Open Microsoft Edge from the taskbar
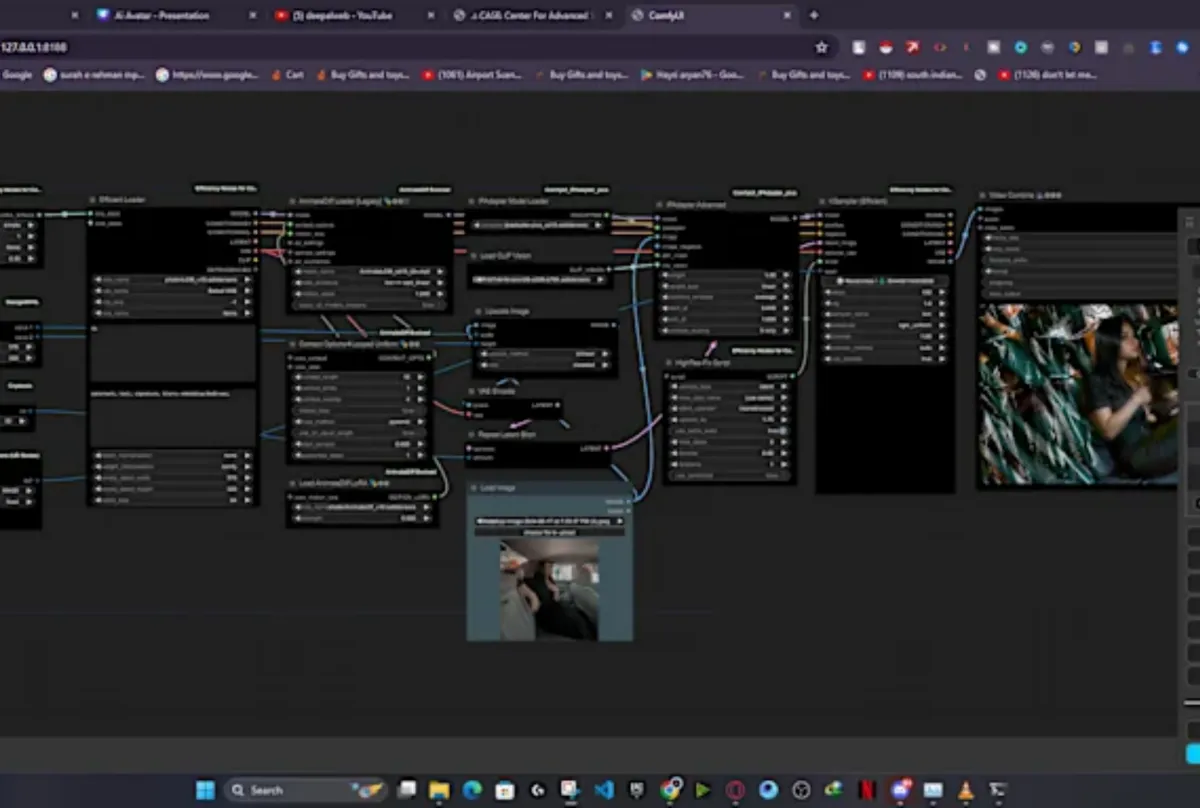The width and height of the screenshot is (1200, 808). (x=472, y=790)
